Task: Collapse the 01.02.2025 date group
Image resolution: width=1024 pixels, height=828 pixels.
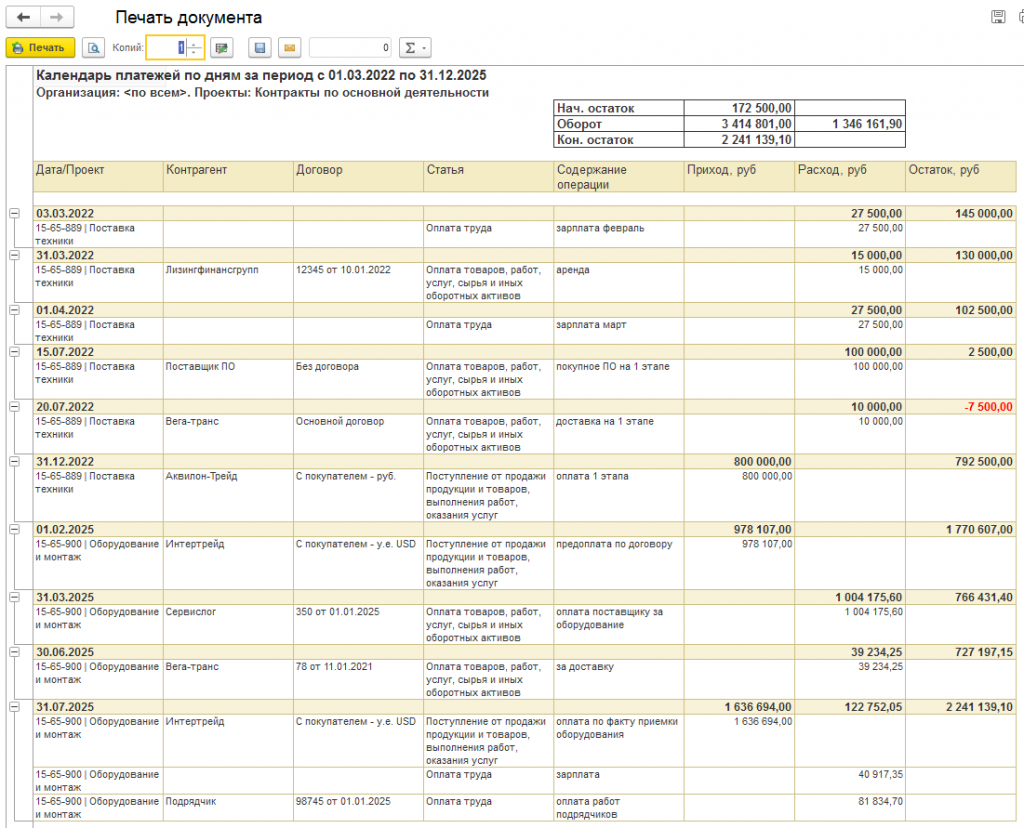Action: 14,529
